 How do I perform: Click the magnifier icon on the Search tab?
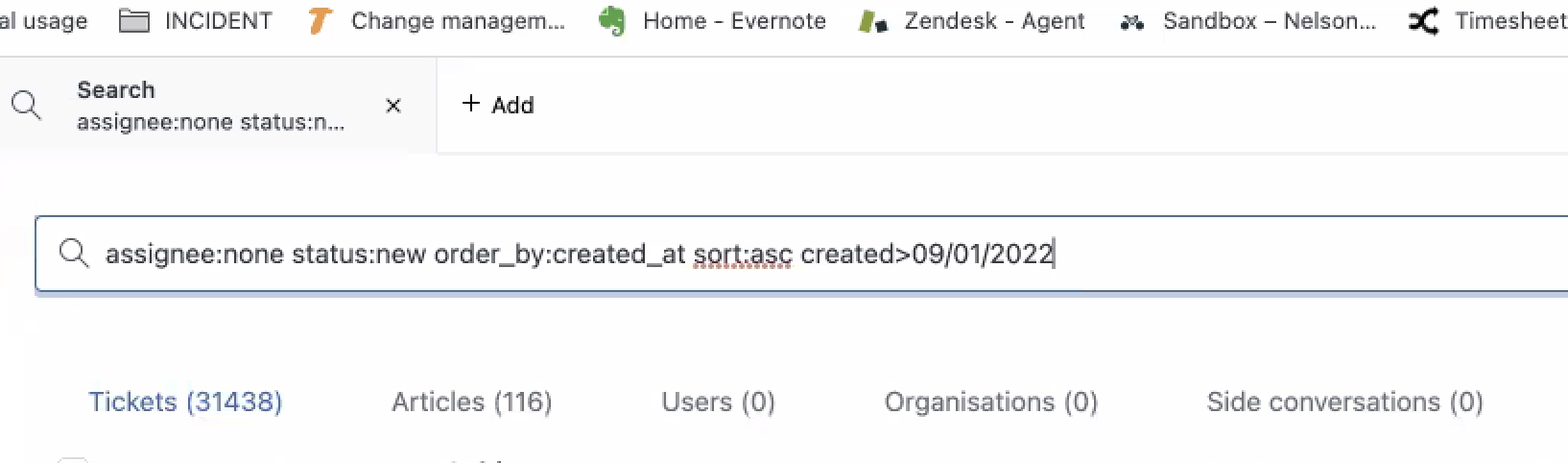tap(27, 105)
